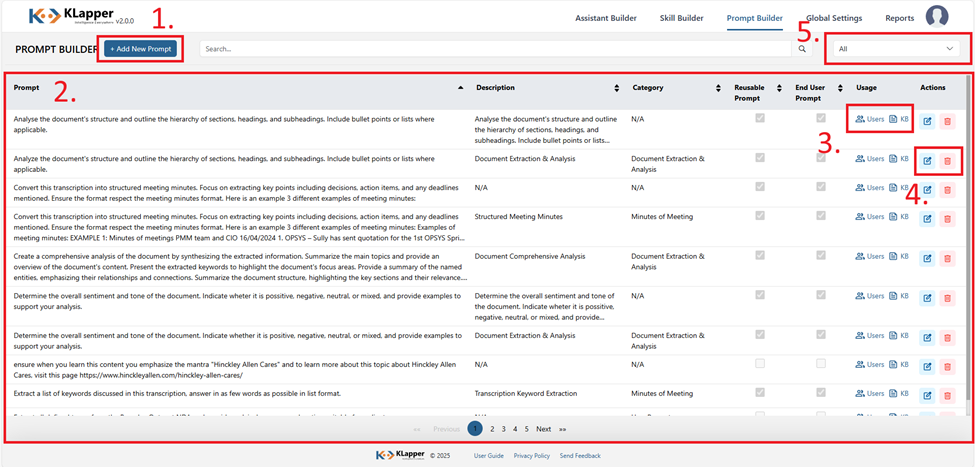Image resolution: width=975 pixels, height=467 pixels.
Task: Edit the Transcription Keyword Extraction prompt
Action: coord(927,395)
